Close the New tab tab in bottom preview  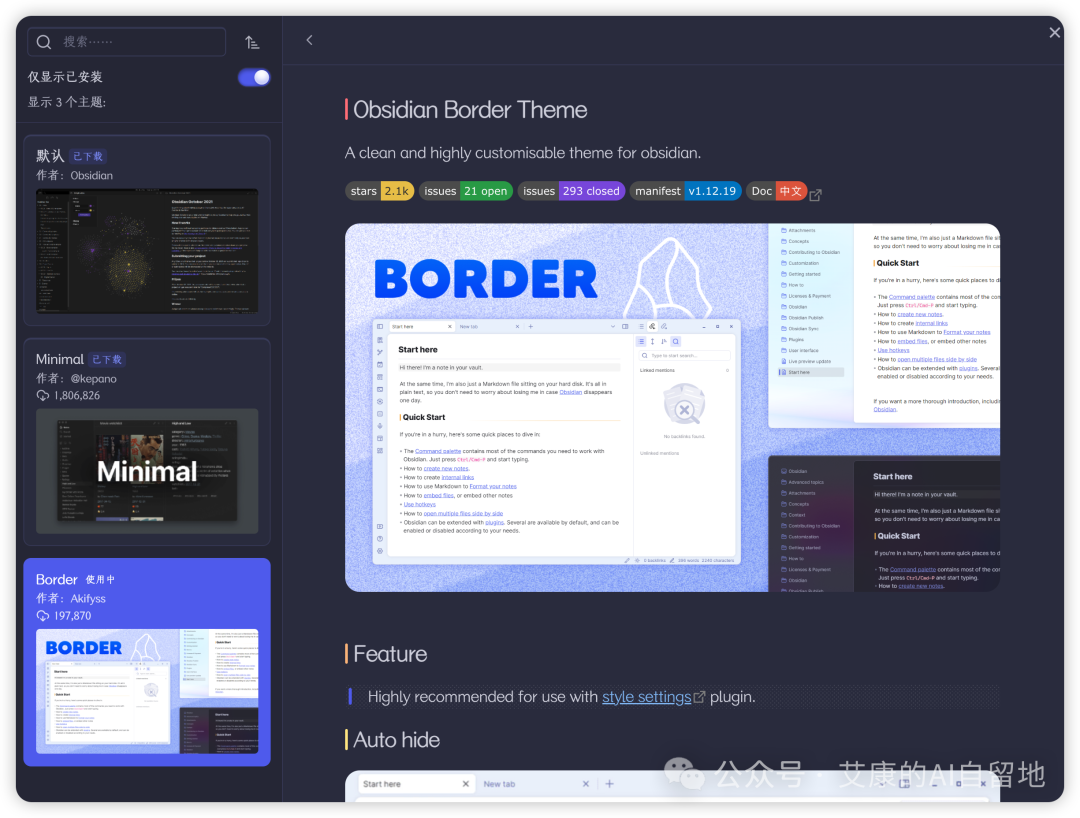(585, 784)
